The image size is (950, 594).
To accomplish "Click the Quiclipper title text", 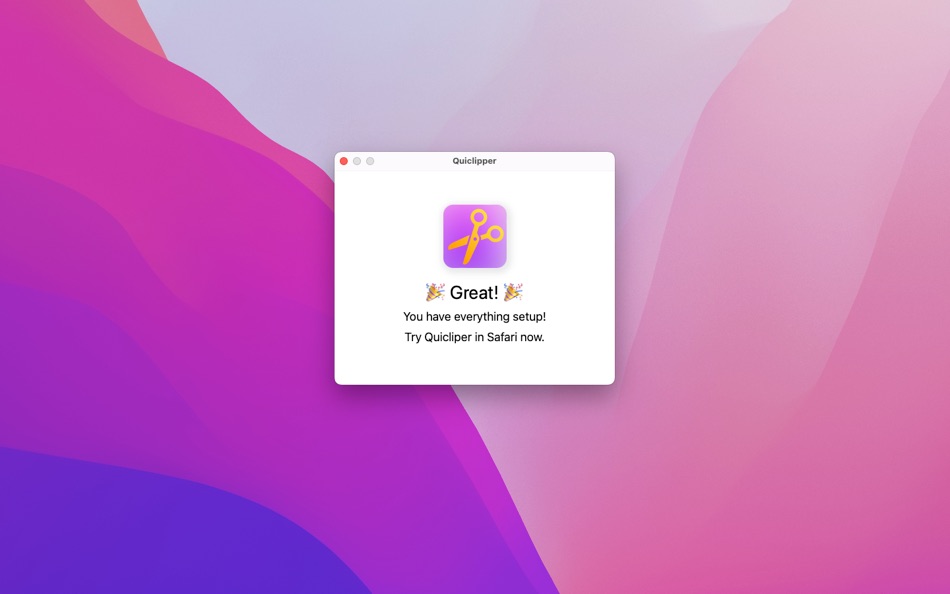I will (473, 160).
